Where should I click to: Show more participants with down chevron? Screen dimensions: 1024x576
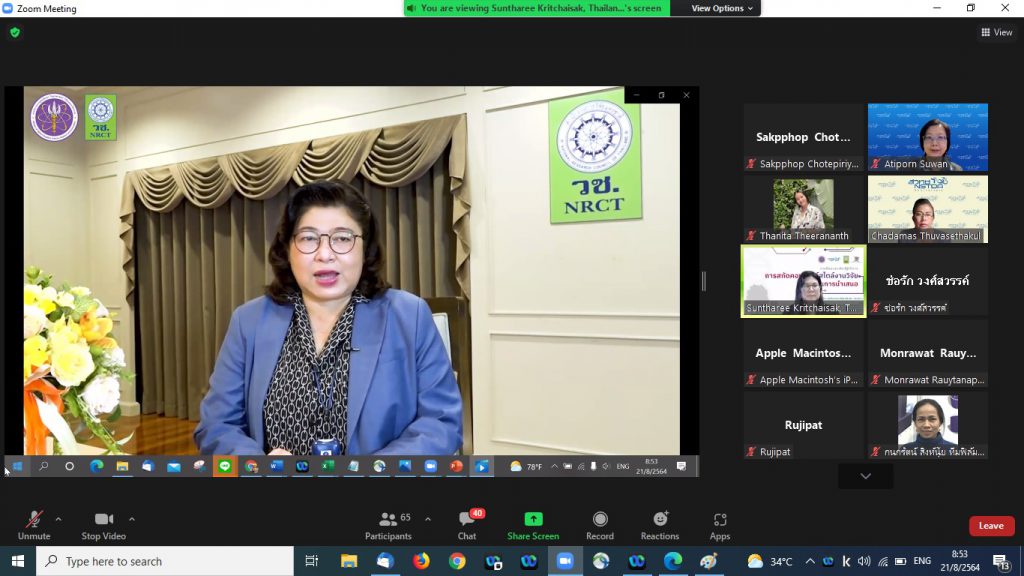tap(866, 476)
